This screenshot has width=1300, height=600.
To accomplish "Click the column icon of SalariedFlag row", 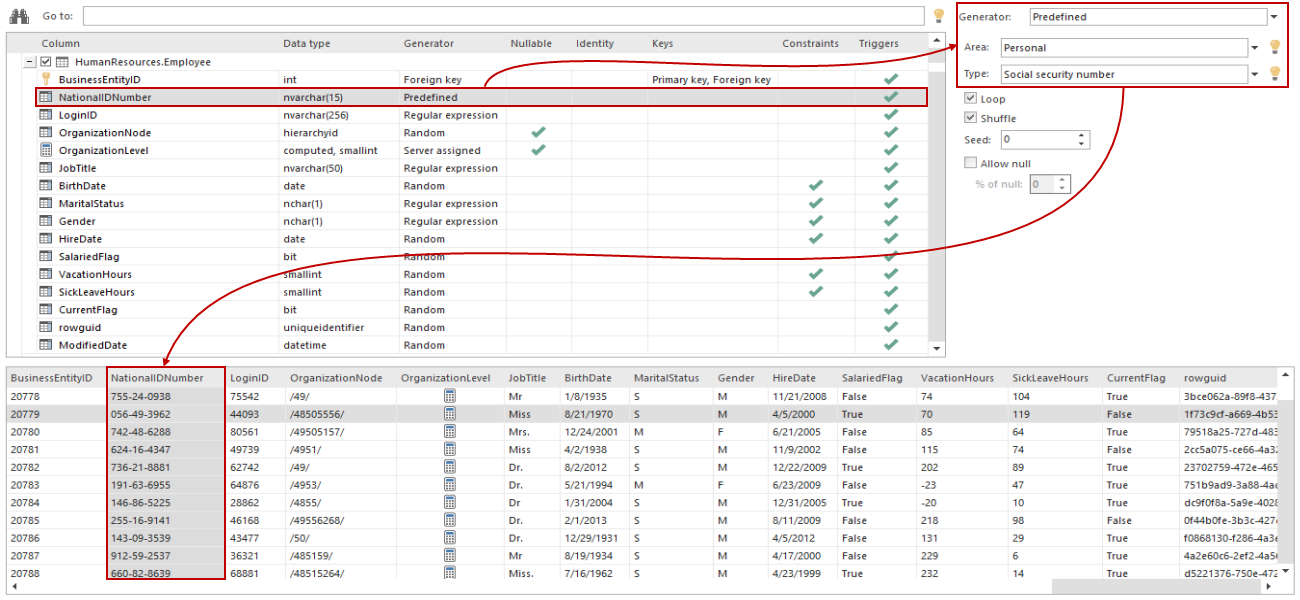I will (45, 257).
